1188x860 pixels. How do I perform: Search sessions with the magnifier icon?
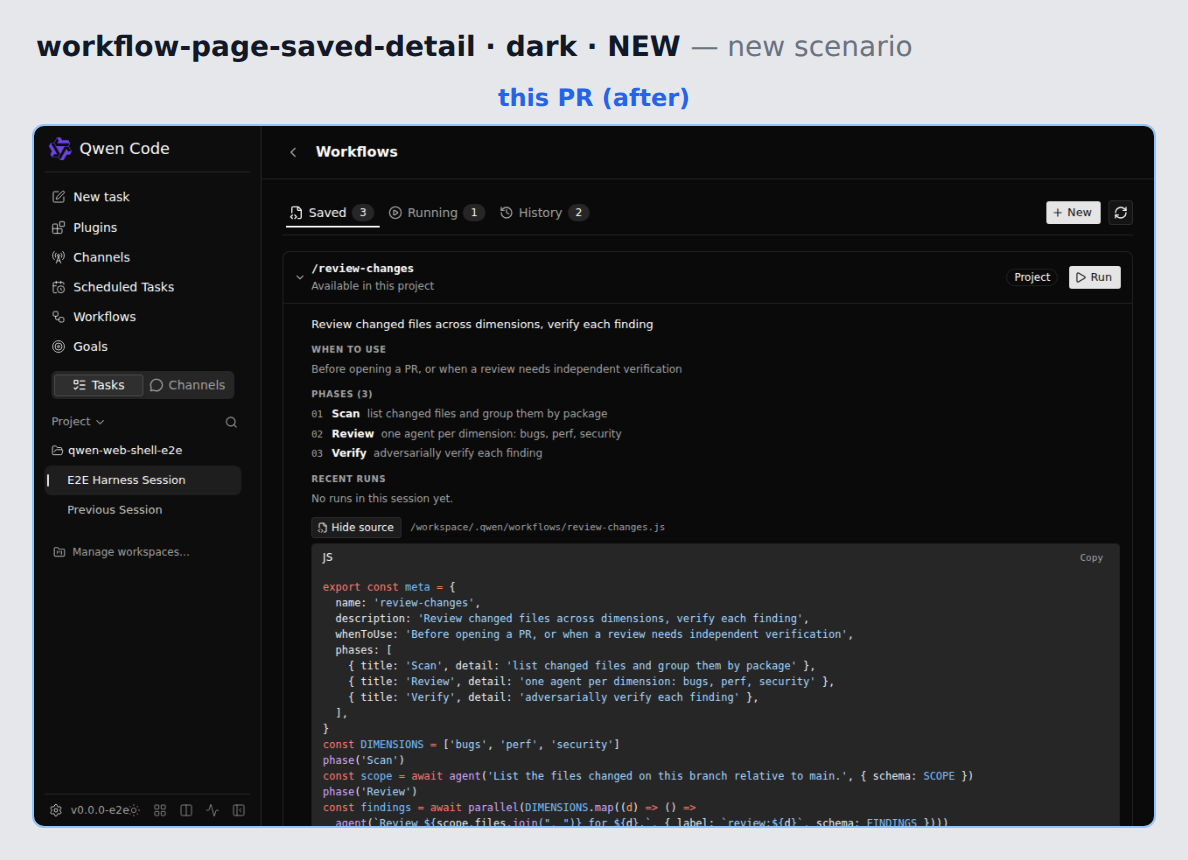(x=231, y=422)
